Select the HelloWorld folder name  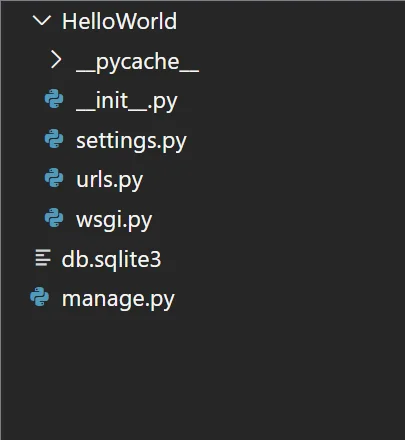tap(119, 21)
